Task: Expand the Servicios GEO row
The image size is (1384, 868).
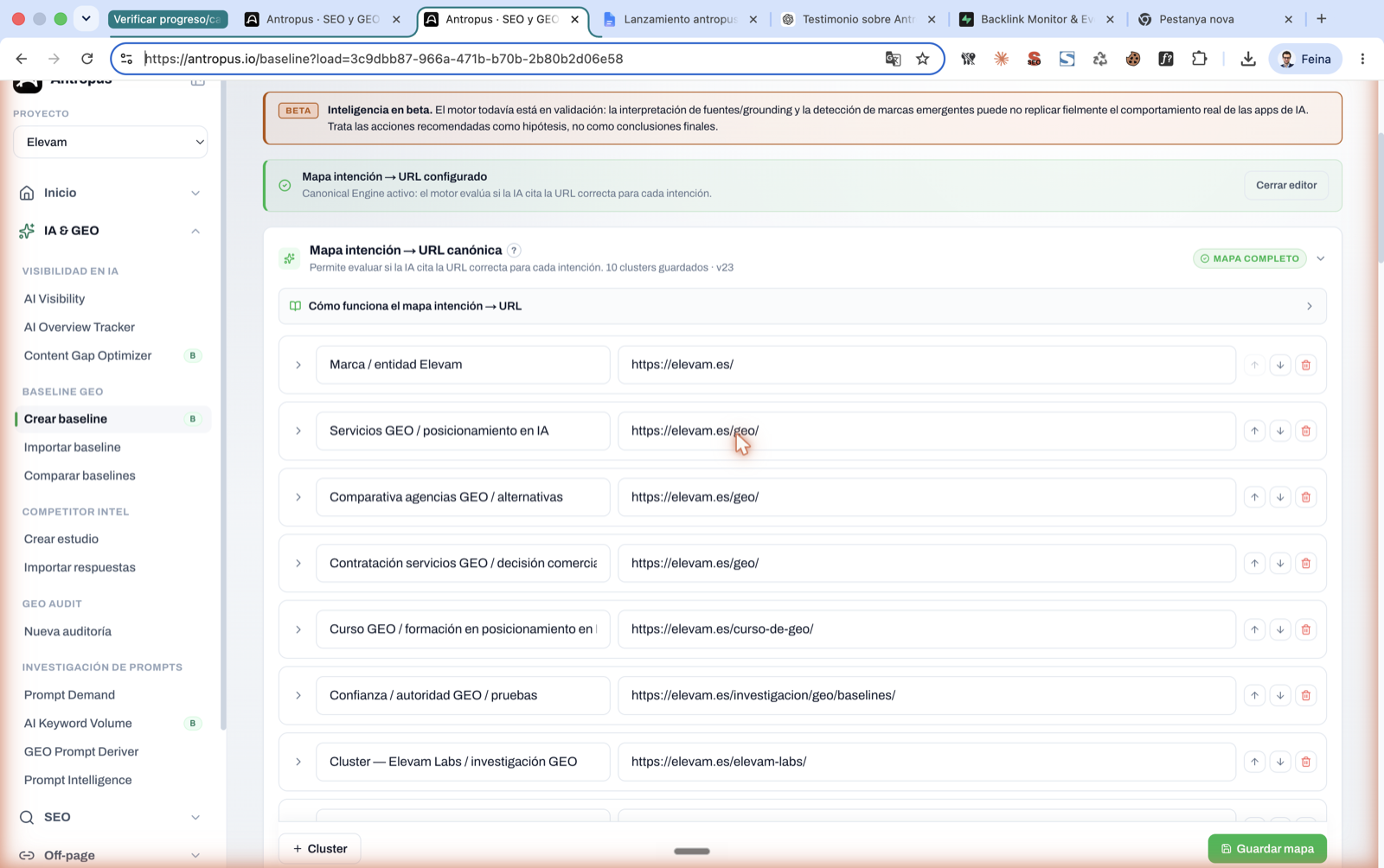Action: tap(298, 431)
